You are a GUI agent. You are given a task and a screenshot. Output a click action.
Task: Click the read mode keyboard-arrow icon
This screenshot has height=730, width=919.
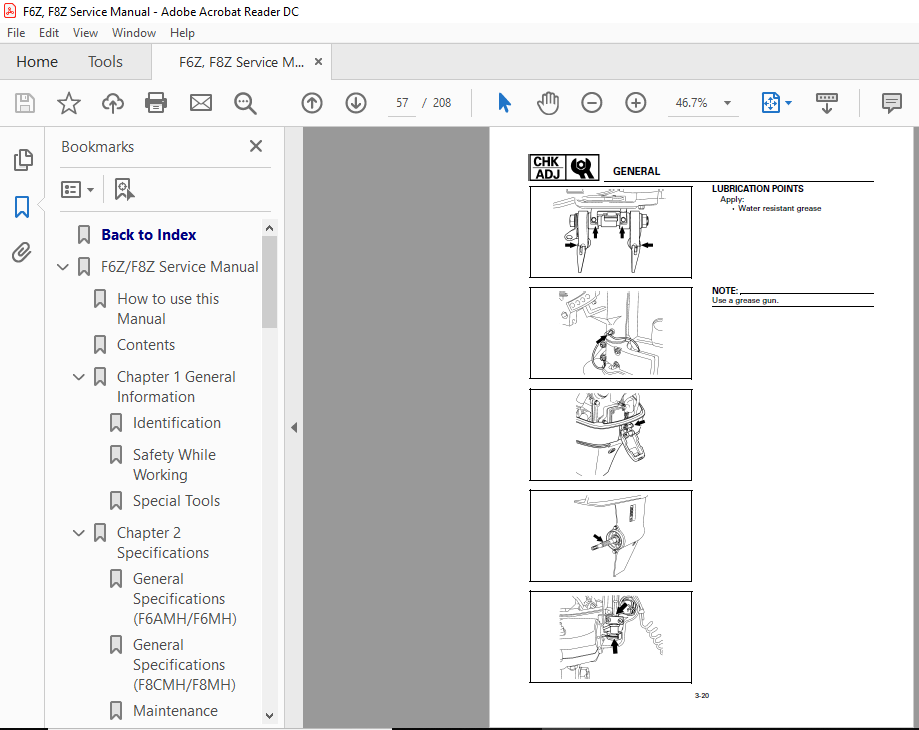[x=826, y=103]
